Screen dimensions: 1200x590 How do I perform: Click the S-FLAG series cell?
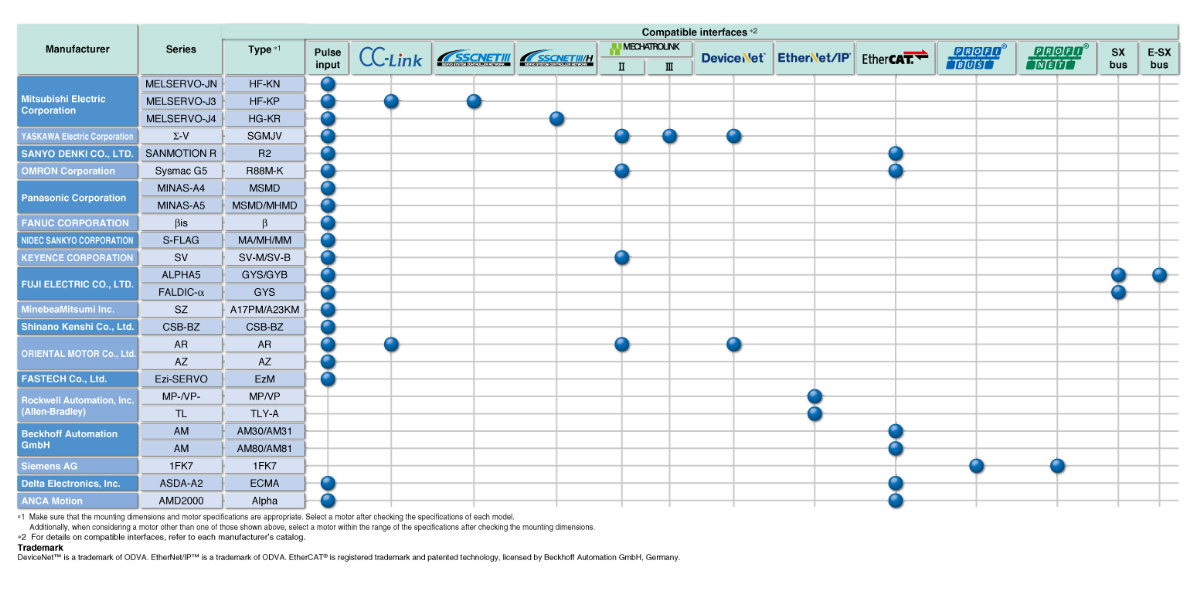pyautogui.click(x=181, y=240)
